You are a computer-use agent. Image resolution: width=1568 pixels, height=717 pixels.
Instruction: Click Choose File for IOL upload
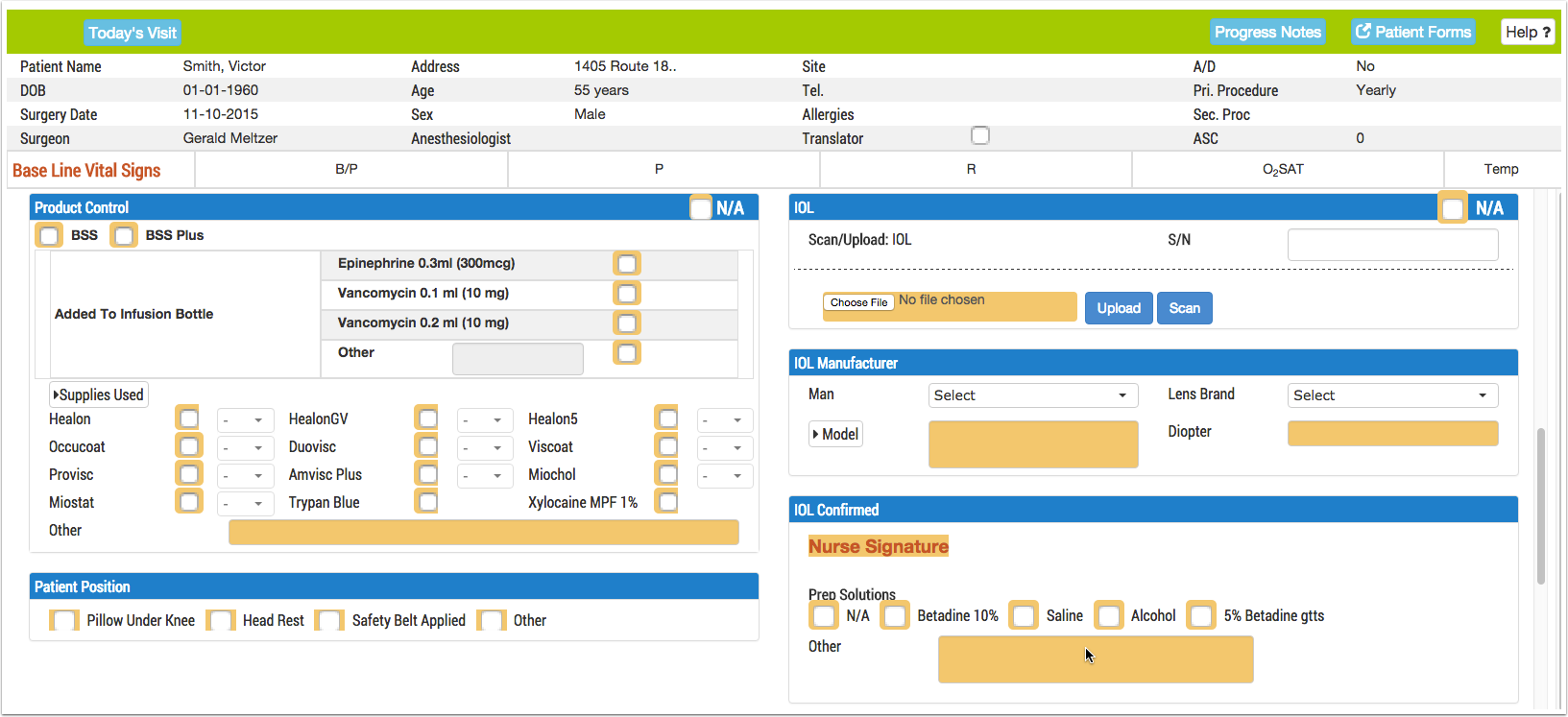858,302
